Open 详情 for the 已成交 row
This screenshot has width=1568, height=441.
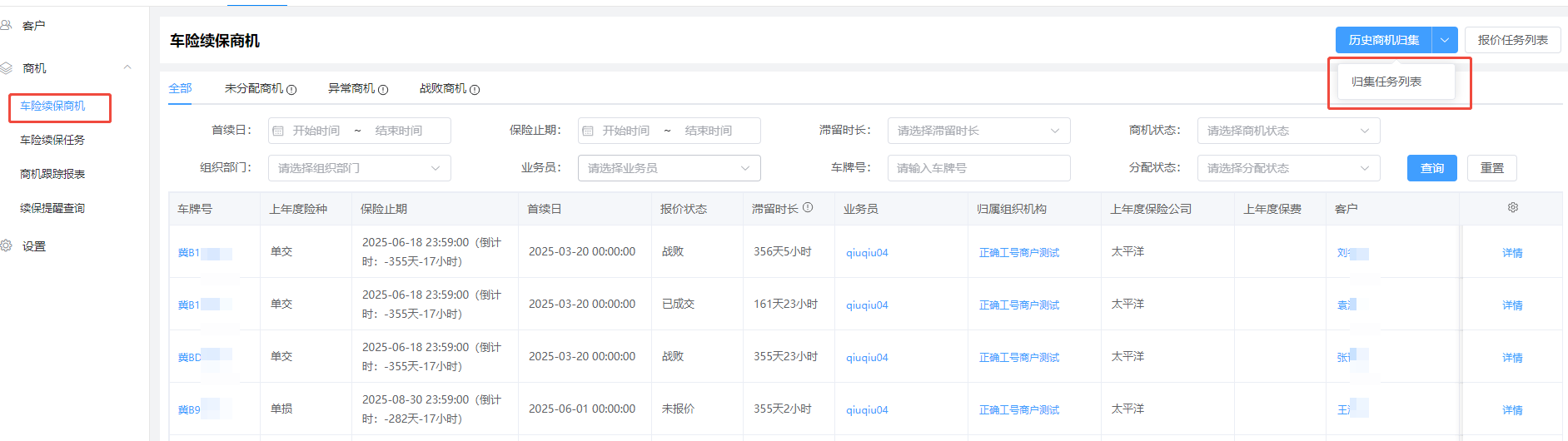click(x=1512, y=305)
